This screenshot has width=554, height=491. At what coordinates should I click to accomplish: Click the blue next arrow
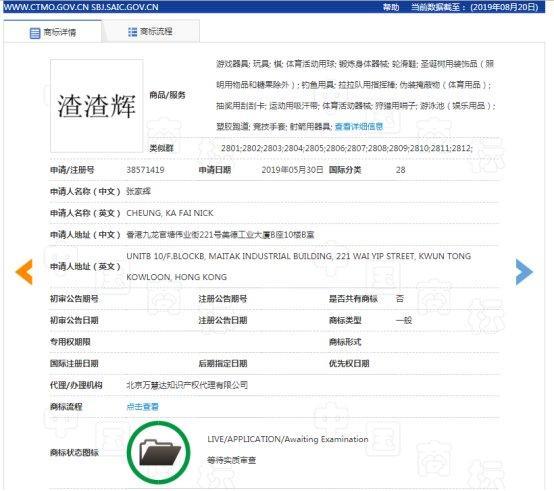[524, 272]
